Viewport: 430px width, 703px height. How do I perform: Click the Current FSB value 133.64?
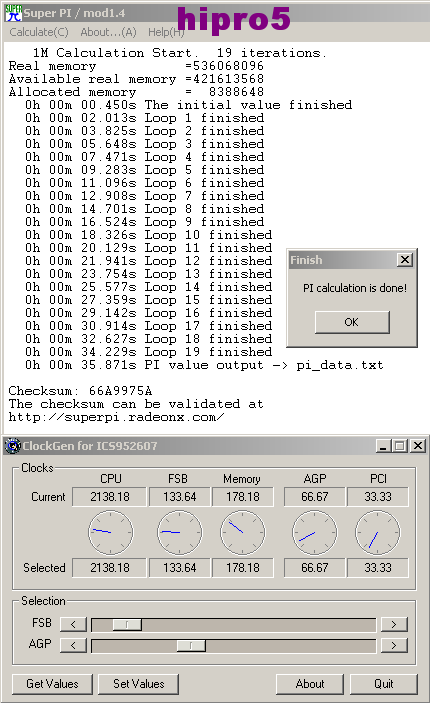point(180,497)
